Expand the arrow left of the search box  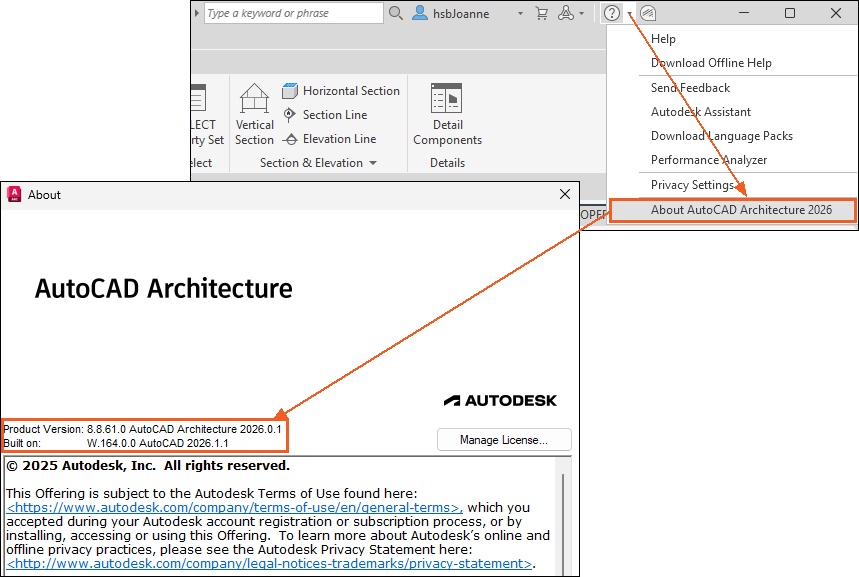click(197, 13)
